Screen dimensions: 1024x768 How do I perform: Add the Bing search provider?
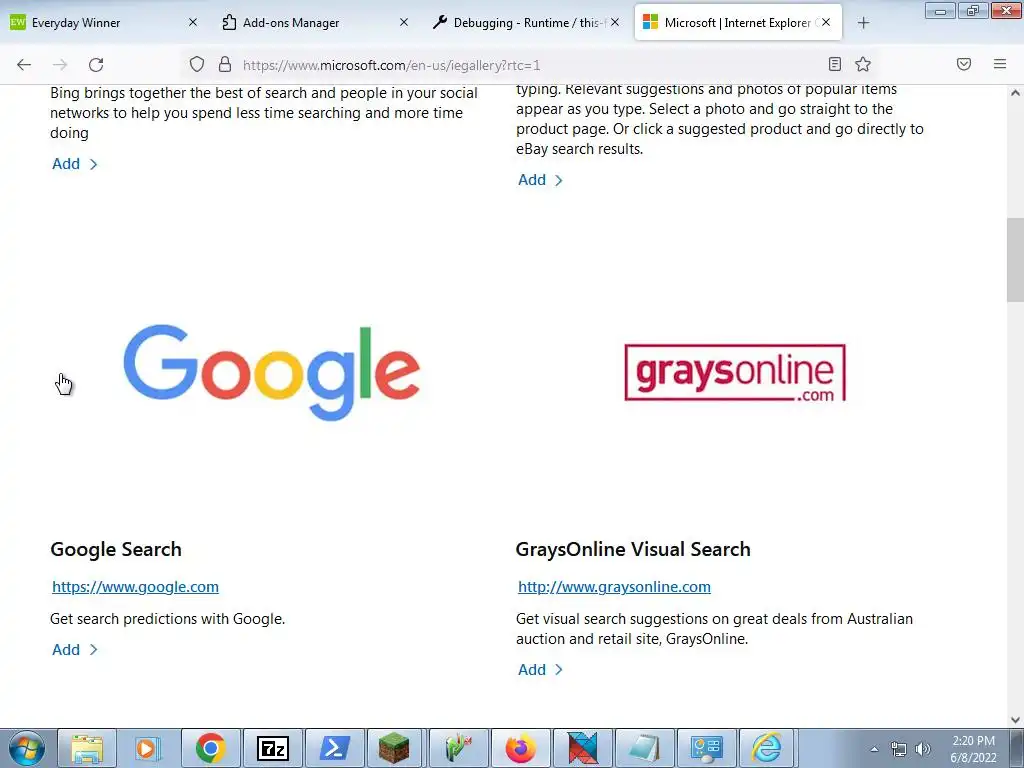coord(75,164)
